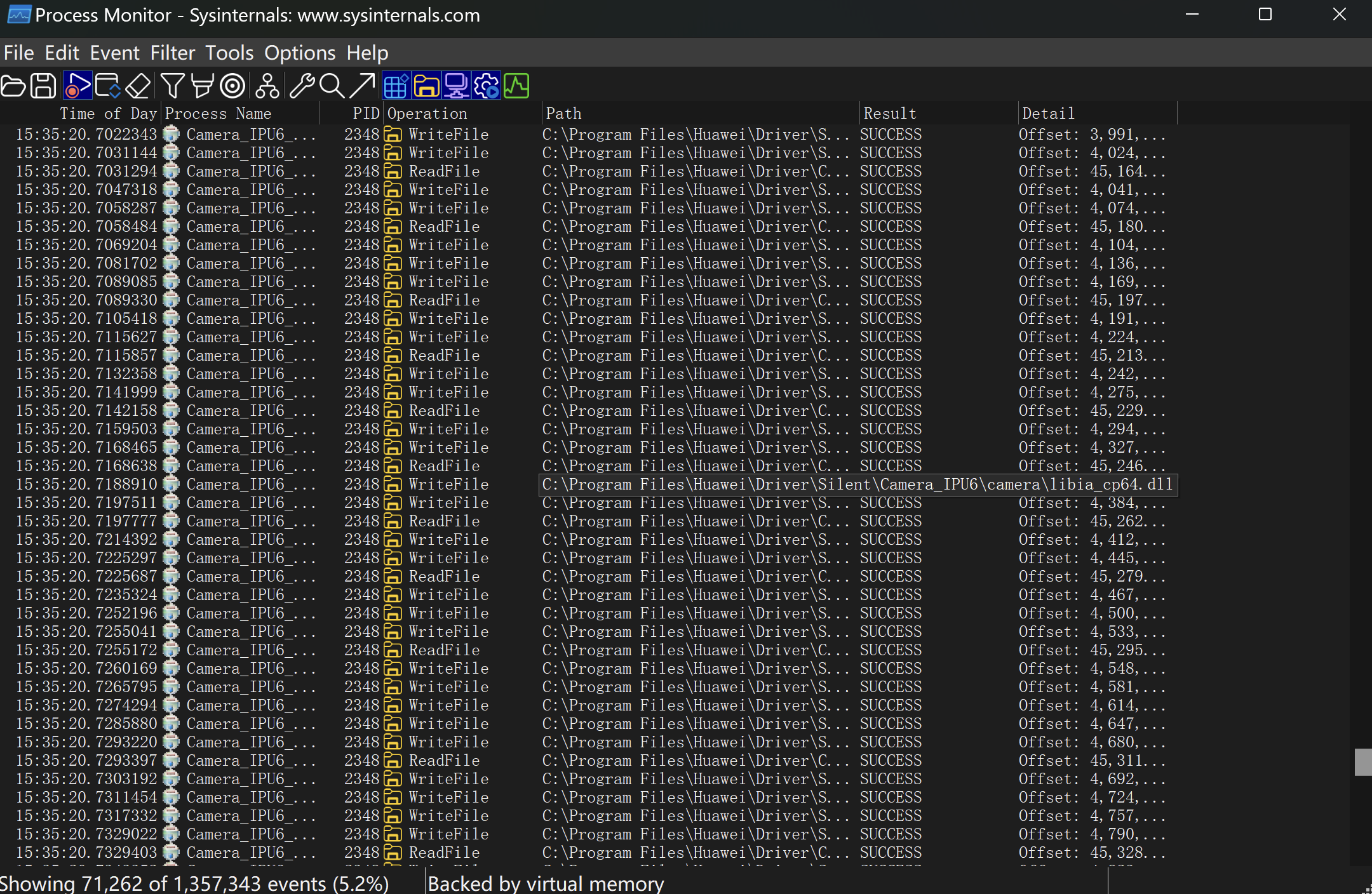This screenshot has width=1372, height=894.
Task: Click the WriteFile icon in the 15:35:20.7159503 row
Action: pyautogui.click(x=393, y=429)
